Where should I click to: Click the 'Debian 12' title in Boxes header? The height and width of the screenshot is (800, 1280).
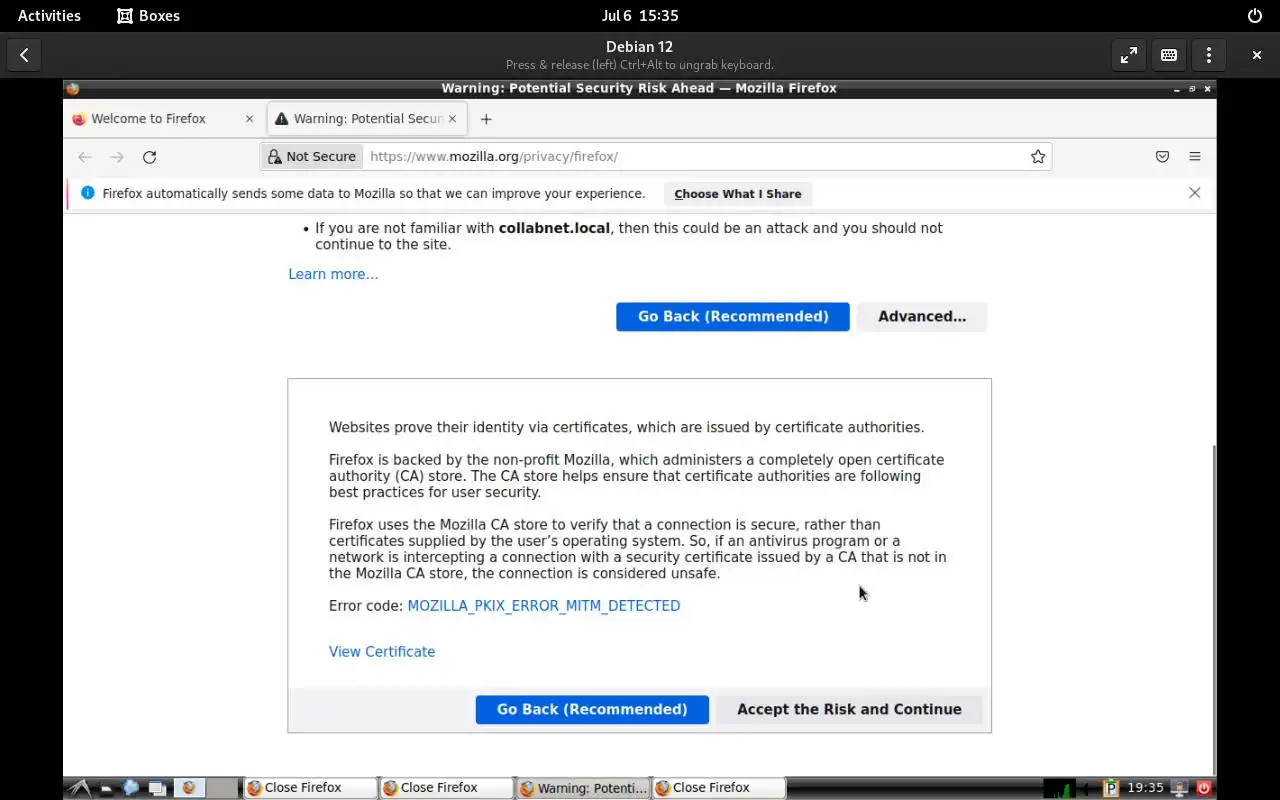(639, 47)
